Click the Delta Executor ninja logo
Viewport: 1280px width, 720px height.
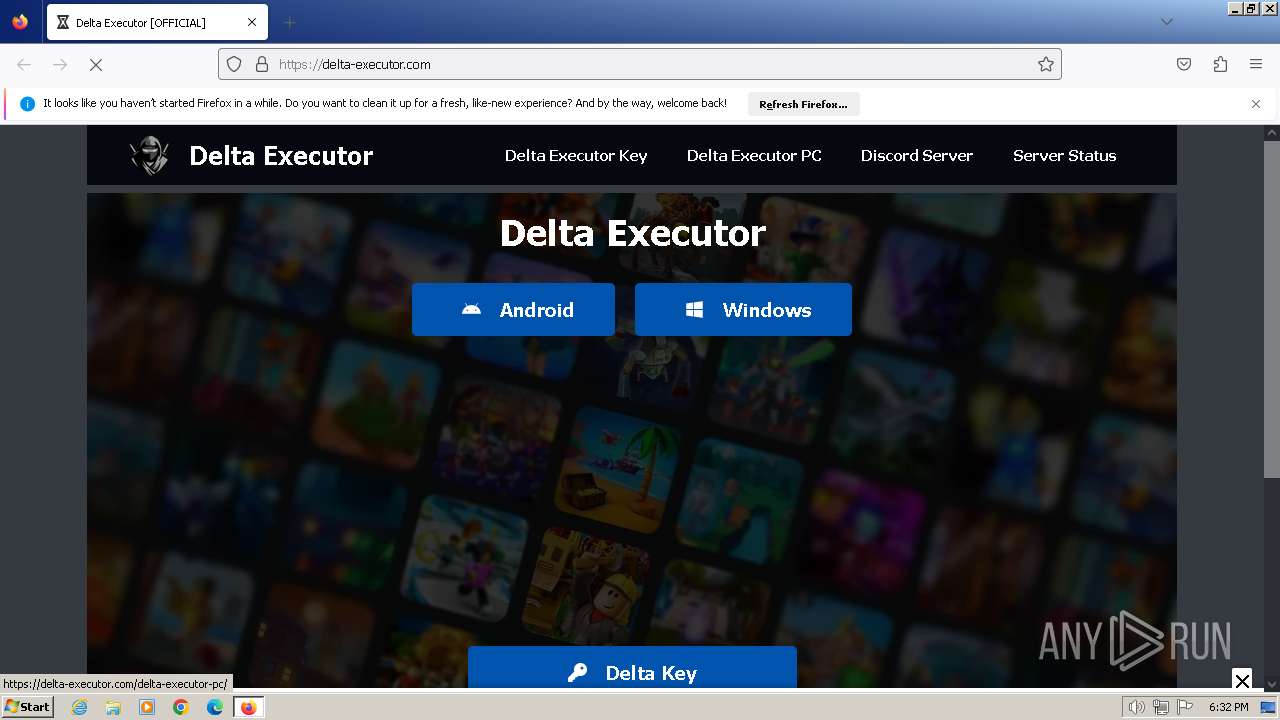pos(150,155)
